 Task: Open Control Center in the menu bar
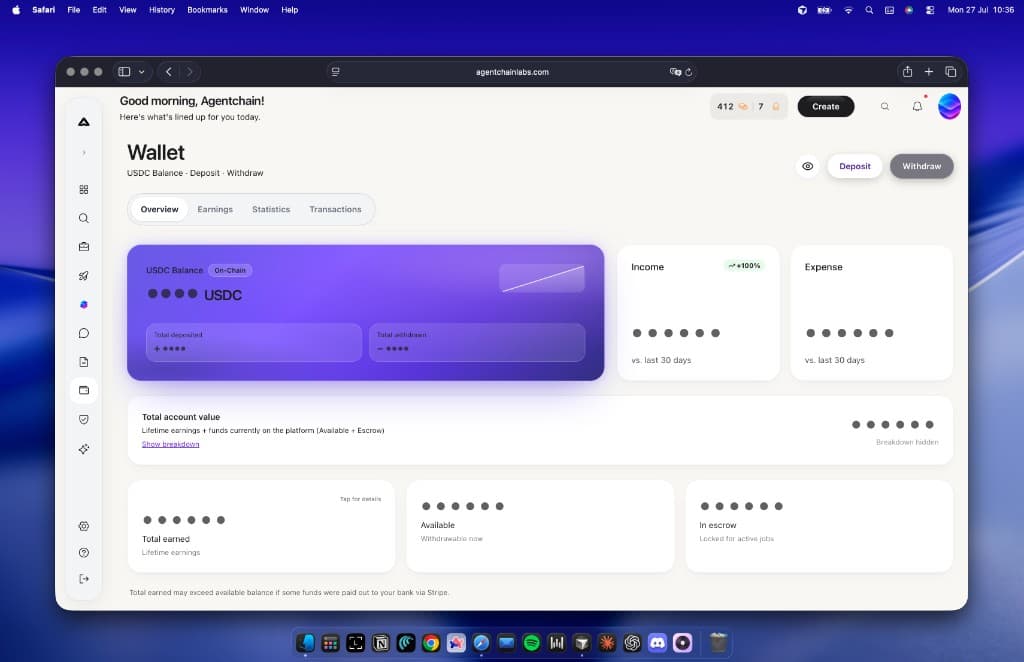(x=930, y=10)
